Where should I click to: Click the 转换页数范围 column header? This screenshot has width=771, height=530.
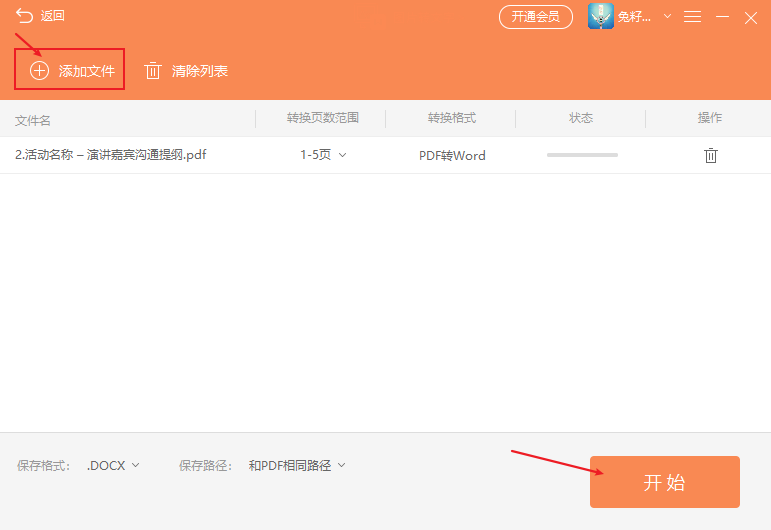[323, 118]
